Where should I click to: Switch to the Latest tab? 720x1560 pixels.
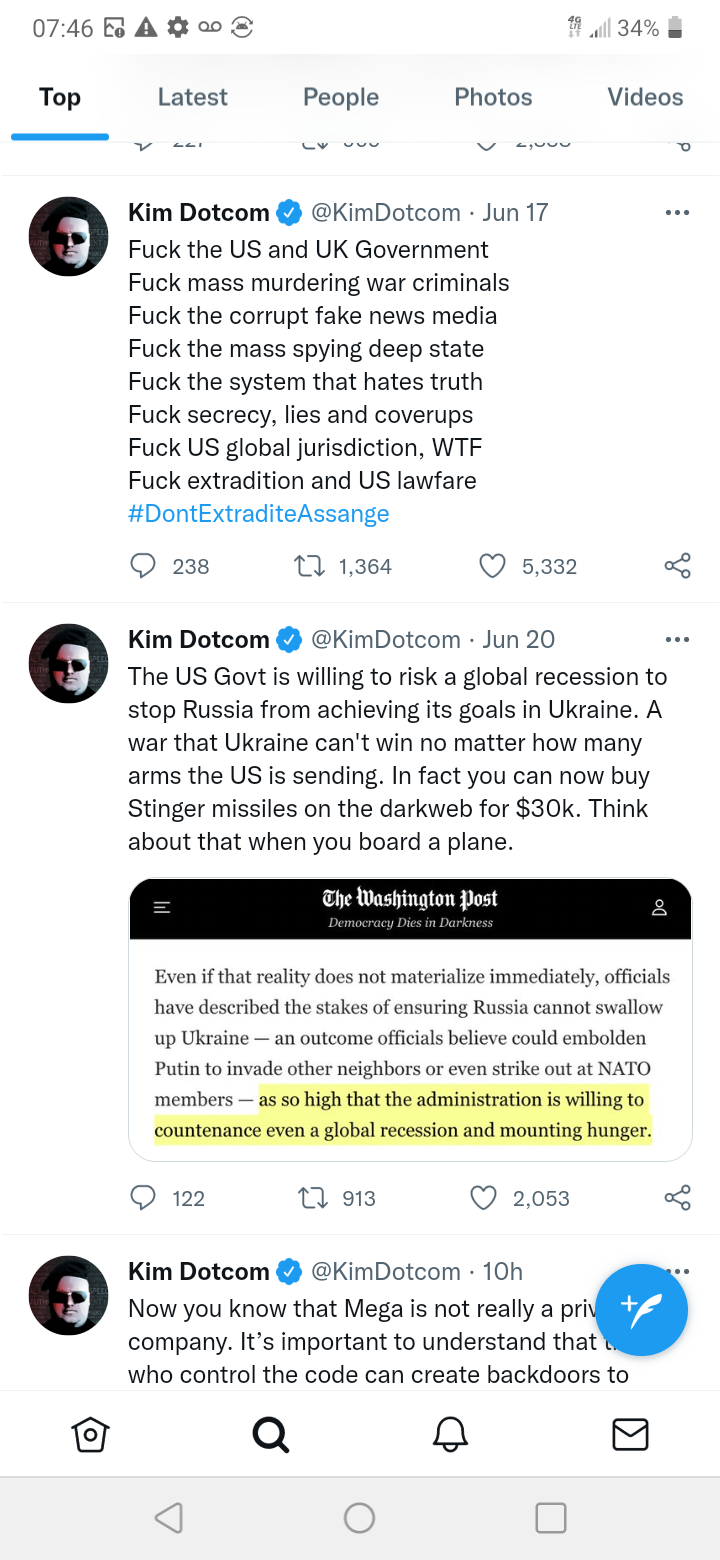[192, 97]
